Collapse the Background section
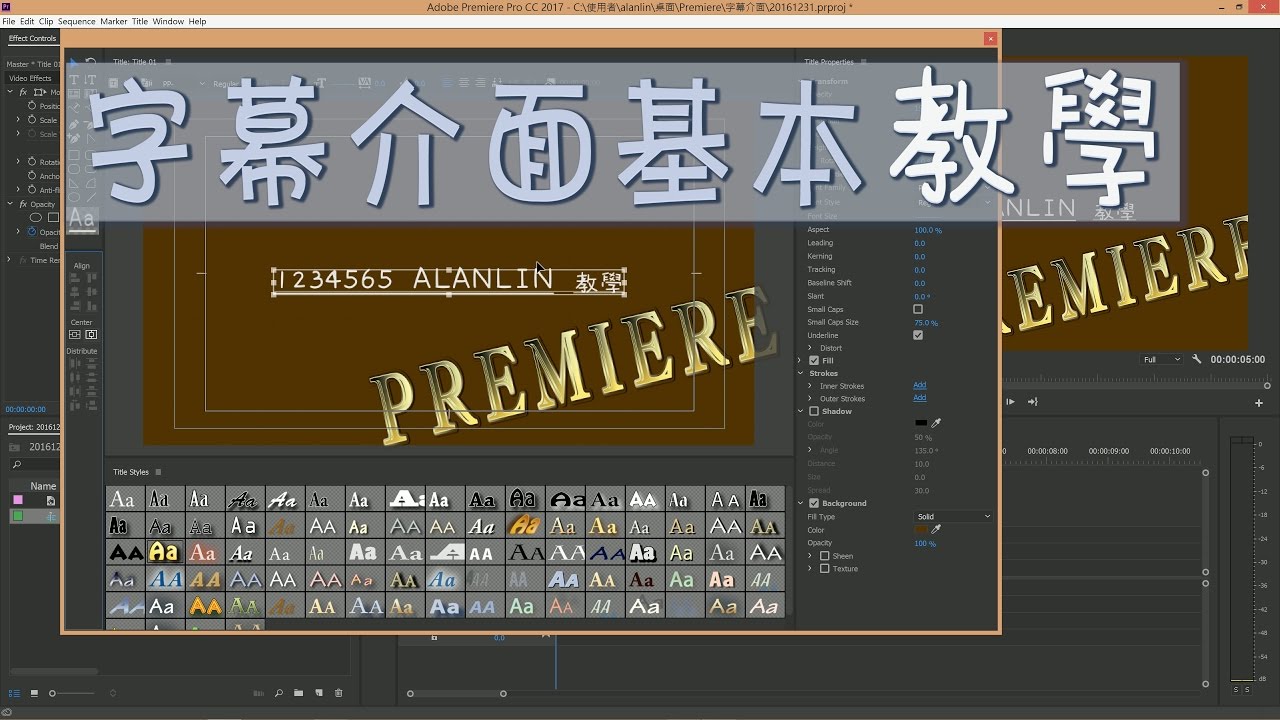Image resolution: width=1280 pixels, height=720 pixels. coord(801,503)
